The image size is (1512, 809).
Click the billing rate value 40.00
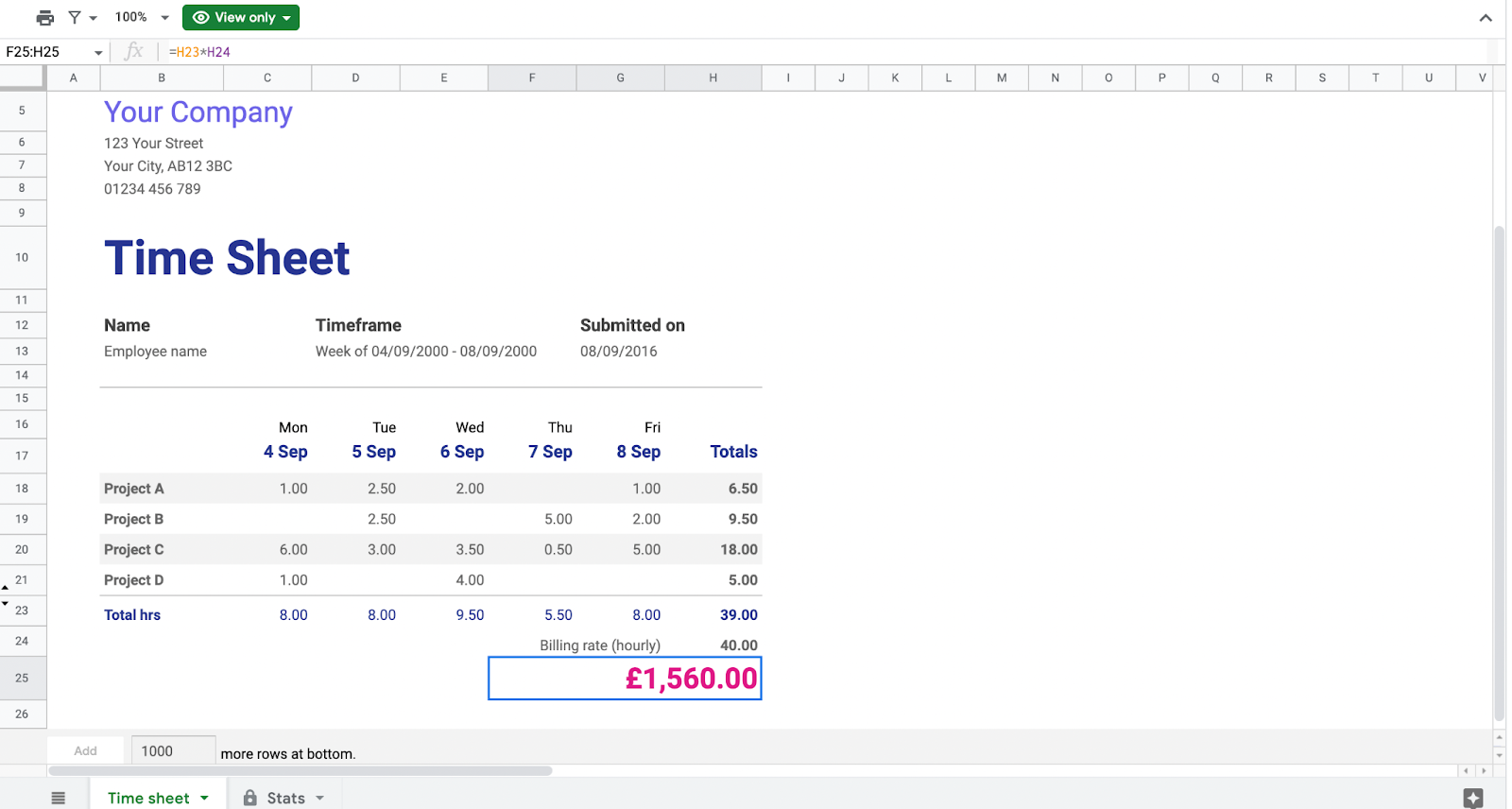coord(739,645)
